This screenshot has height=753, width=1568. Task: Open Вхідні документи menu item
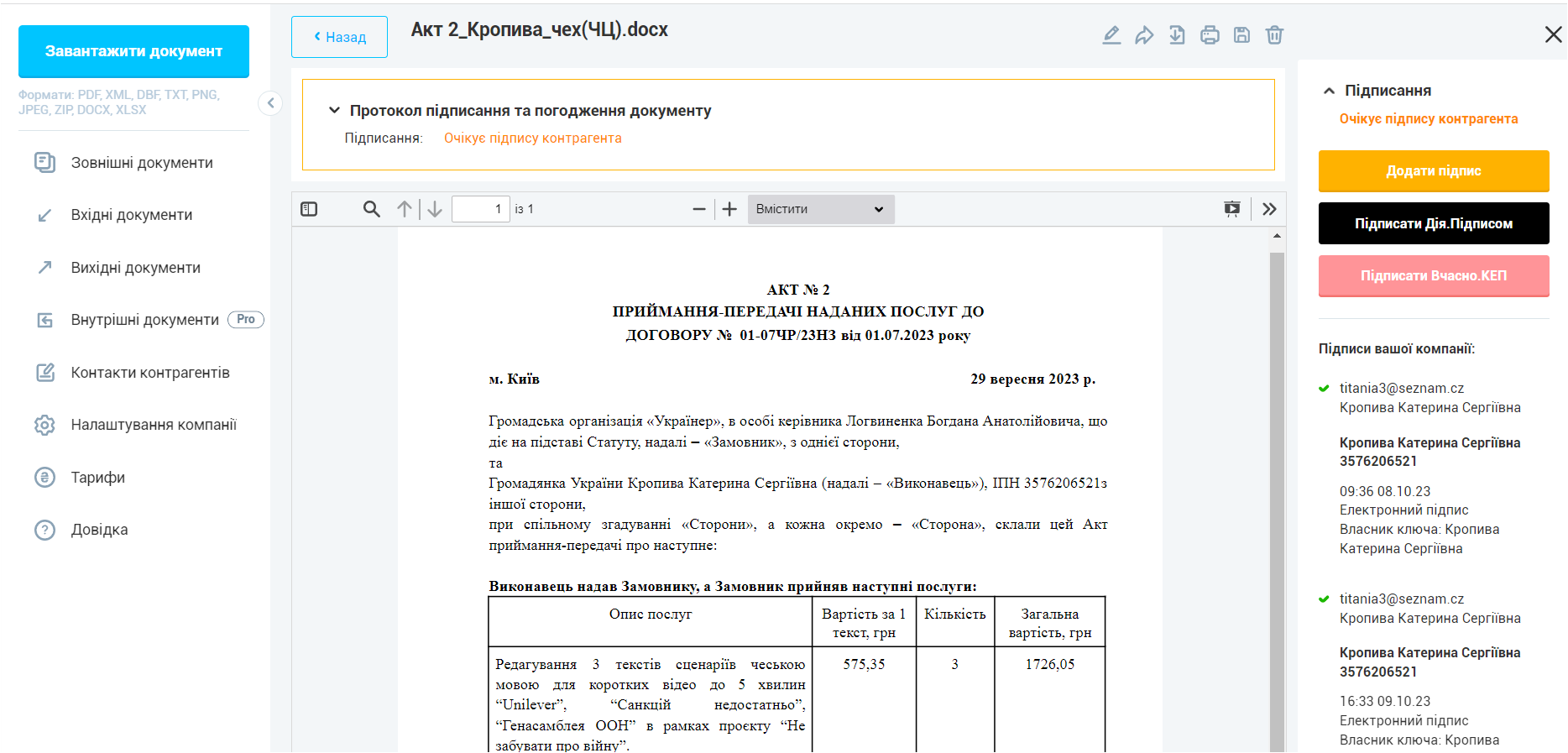[132, 215]
